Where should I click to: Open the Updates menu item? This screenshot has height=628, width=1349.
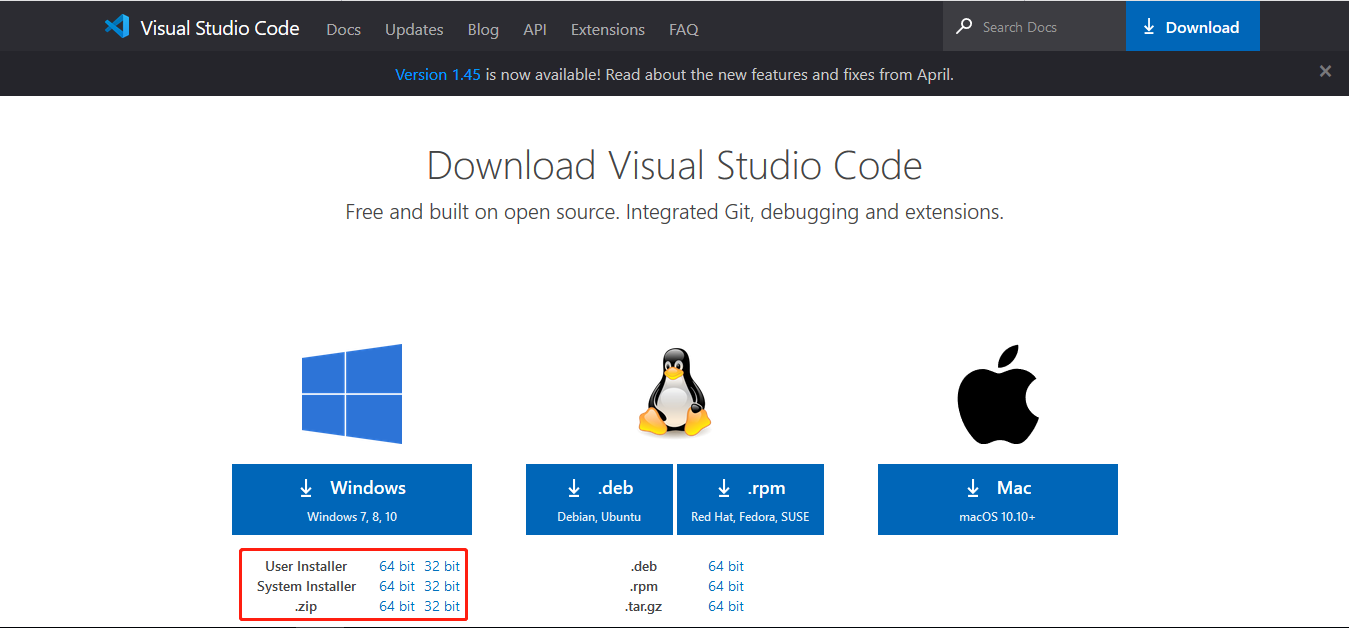414,29
